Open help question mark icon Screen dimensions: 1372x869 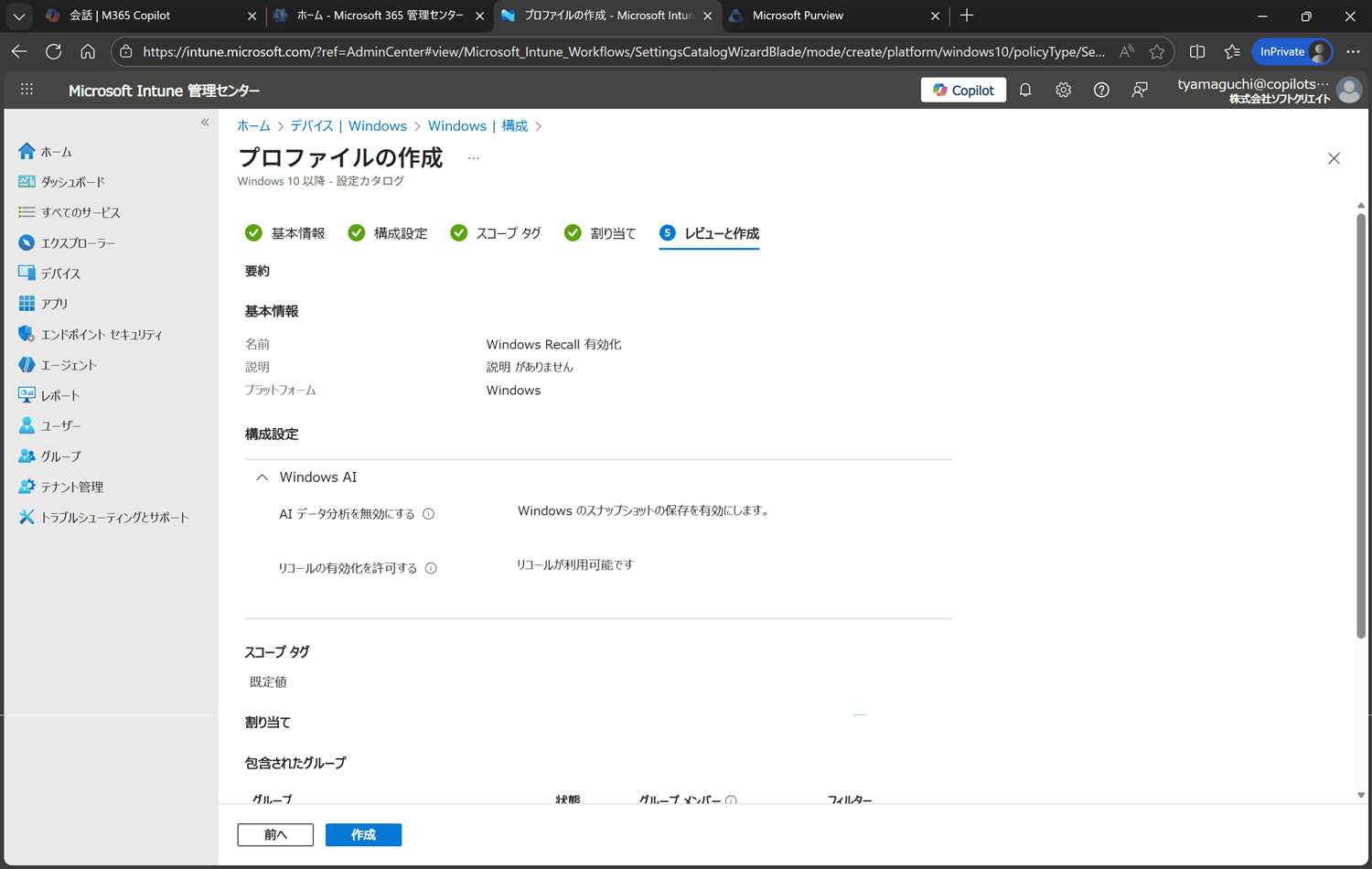(x=1101, y=90)
